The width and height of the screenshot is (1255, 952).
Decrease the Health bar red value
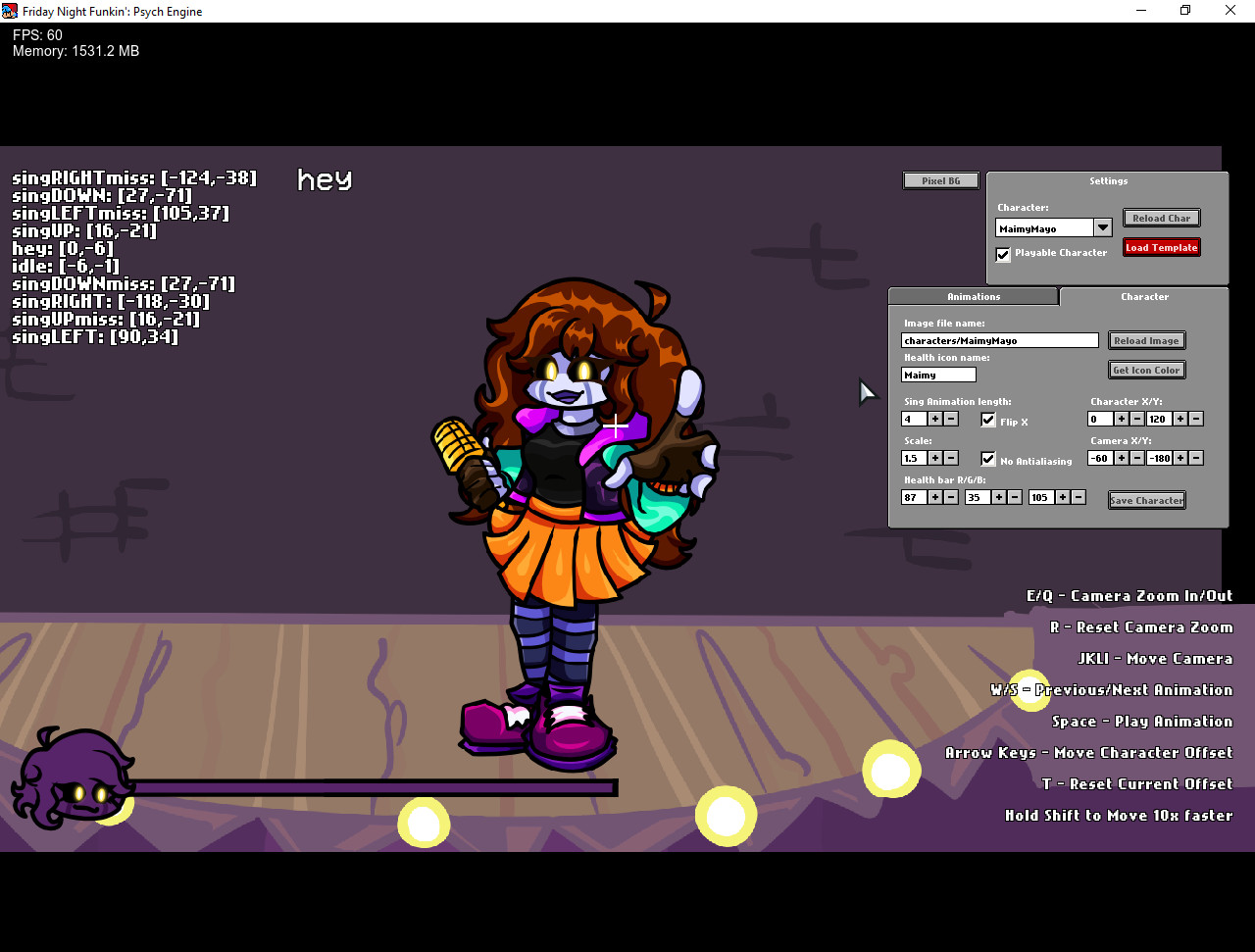[951, 497]
